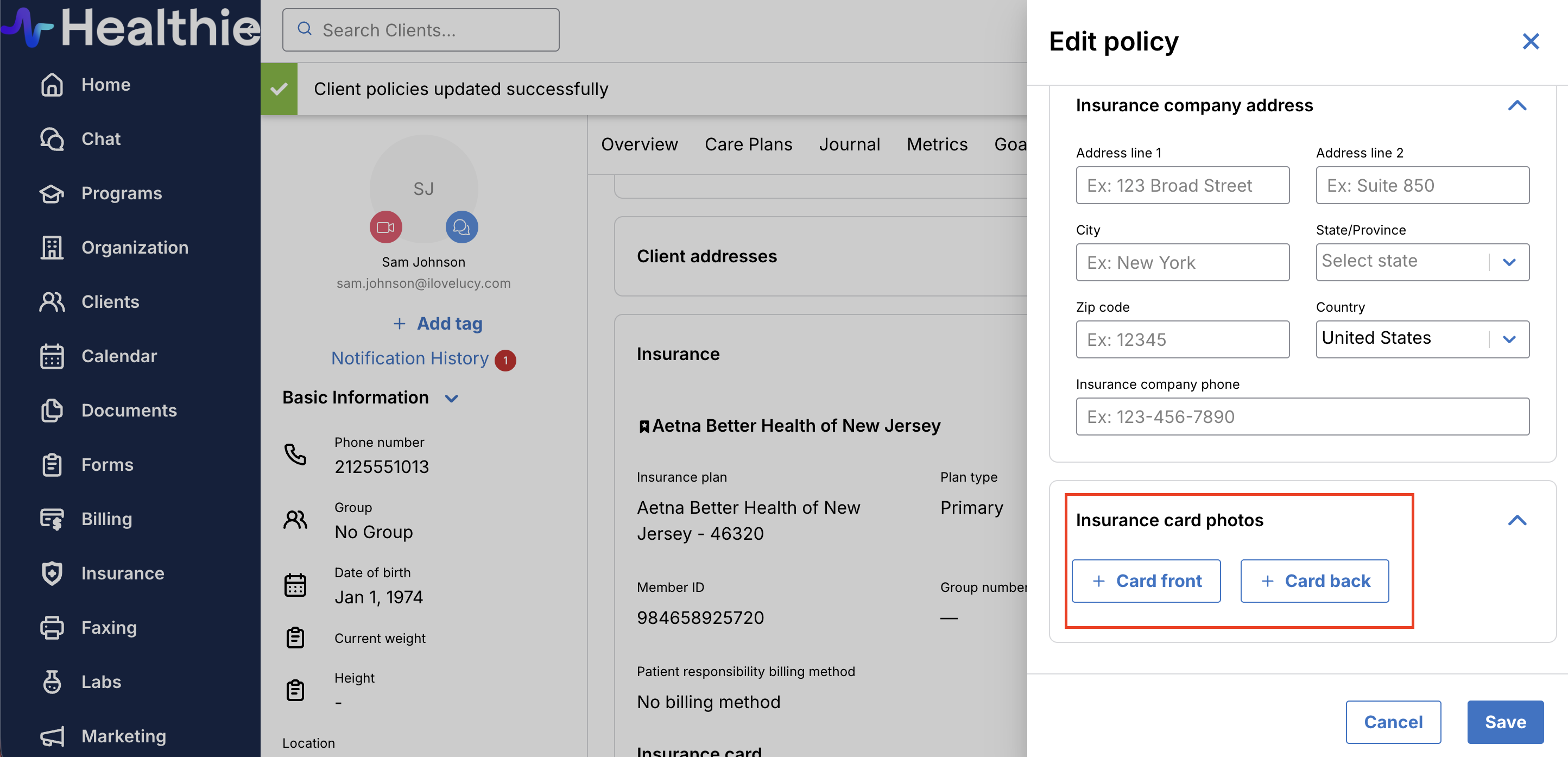Screen dimensions: 1568x757
Task: Expand the Basic Information chevron
Action: click(451, 398)
